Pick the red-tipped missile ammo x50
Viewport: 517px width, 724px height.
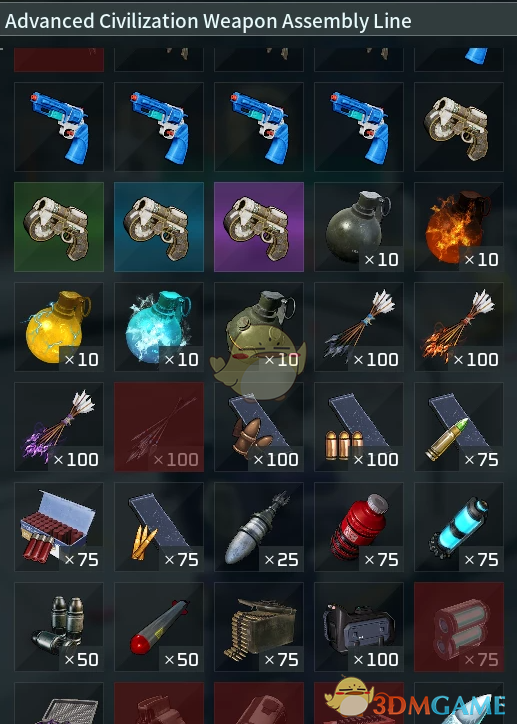pyautogui.click(x=159, y=627)
